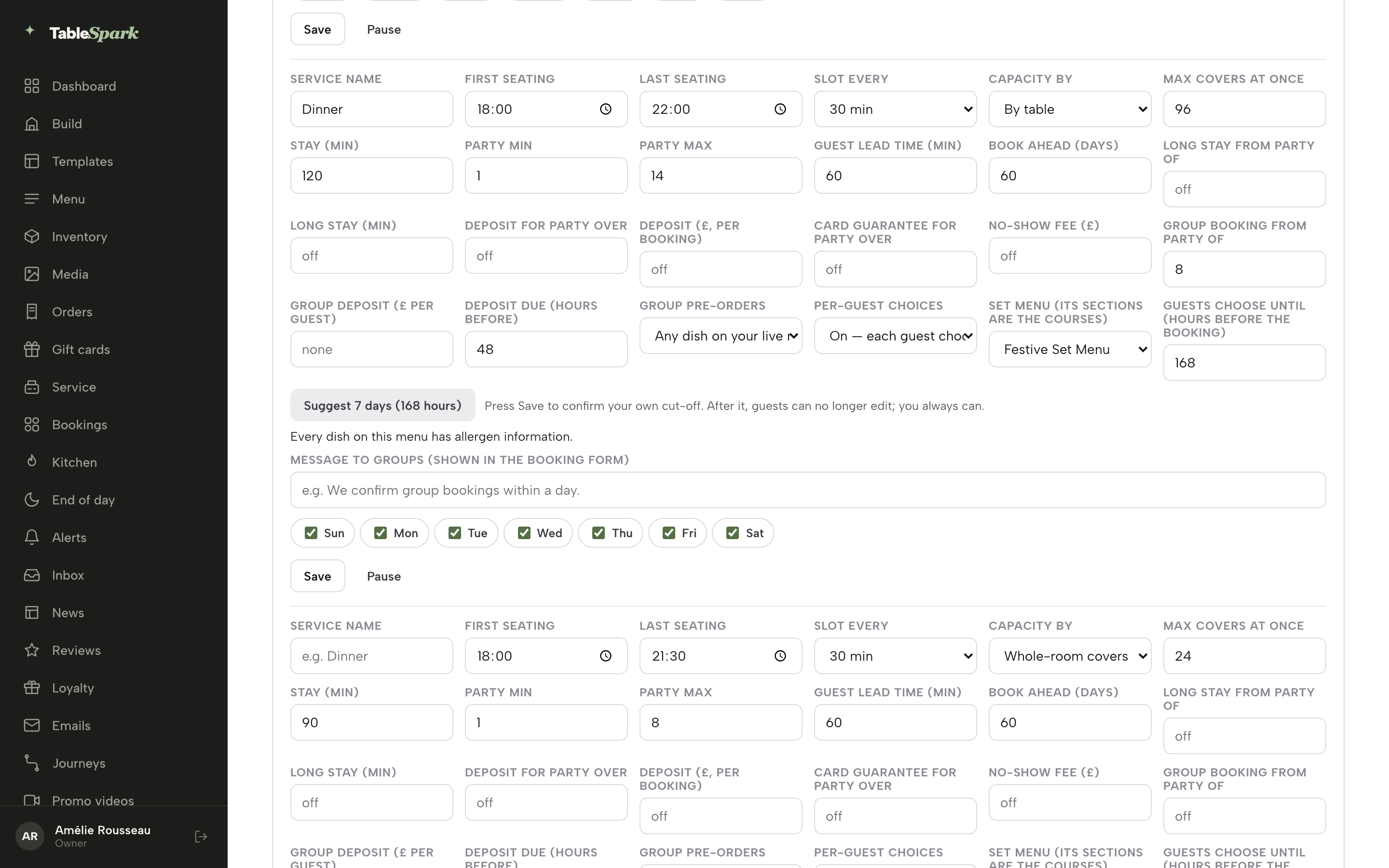Focus Dinner's Max Covers field showing 96
Image resolution: width=1389 pixels, height=868 pixels.
(1244, 109)
